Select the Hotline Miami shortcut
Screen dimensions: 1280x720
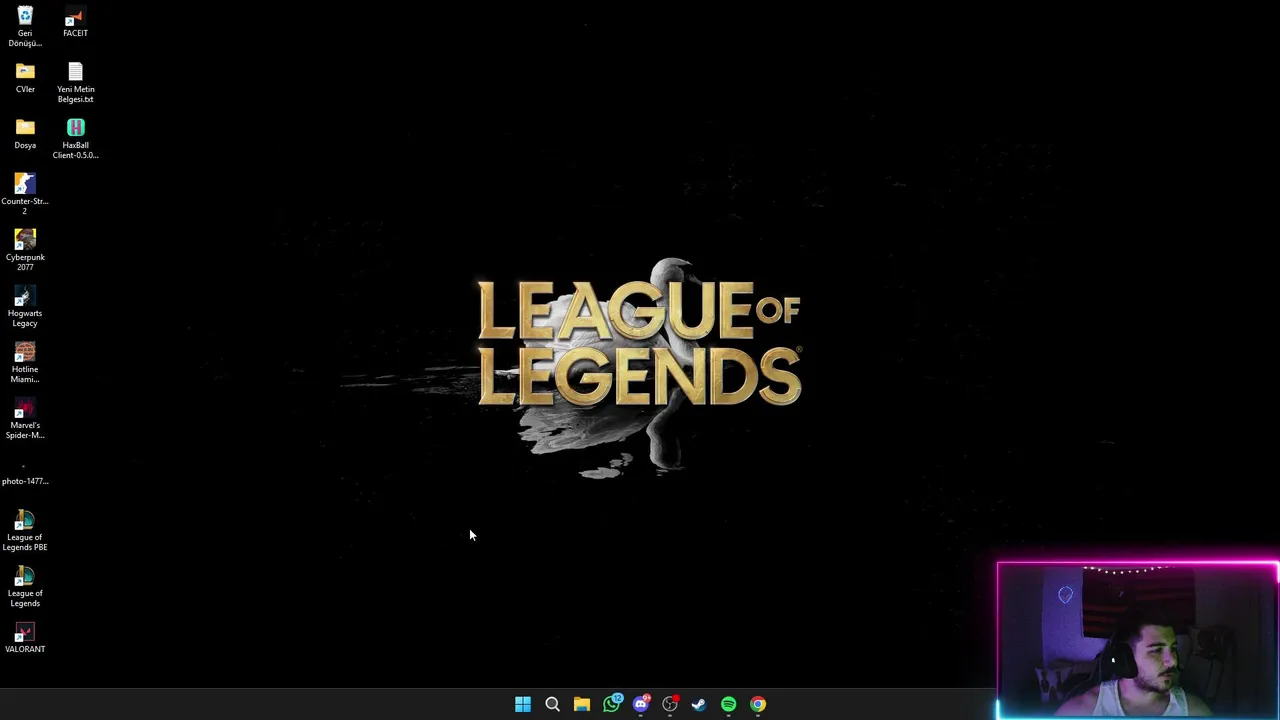pos(25,362)
